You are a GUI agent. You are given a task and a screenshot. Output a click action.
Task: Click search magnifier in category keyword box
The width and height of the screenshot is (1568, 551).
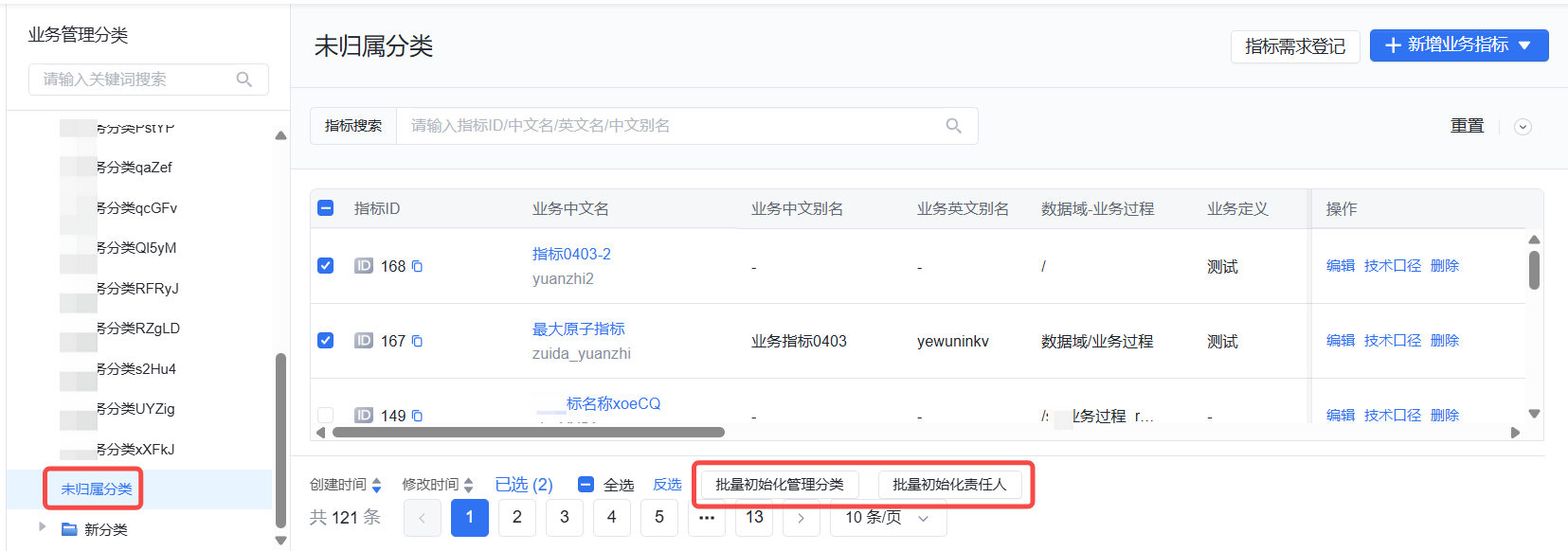243,80
